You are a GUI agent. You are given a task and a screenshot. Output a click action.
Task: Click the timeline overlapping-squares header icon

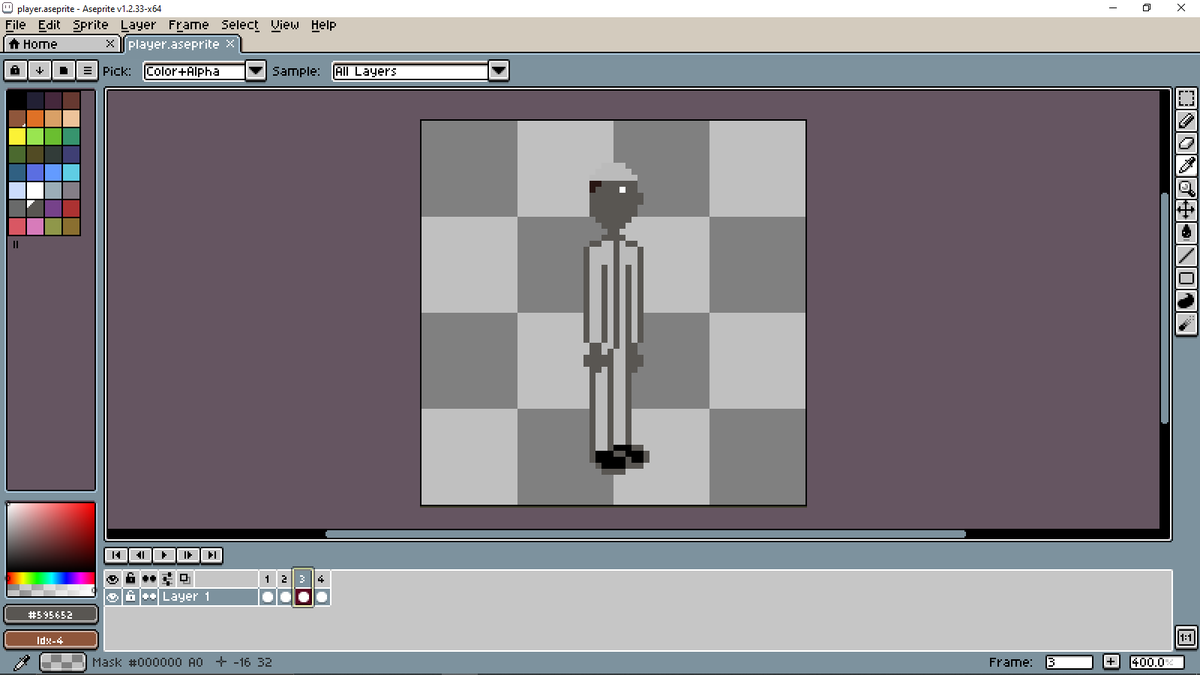click(185, 579)
